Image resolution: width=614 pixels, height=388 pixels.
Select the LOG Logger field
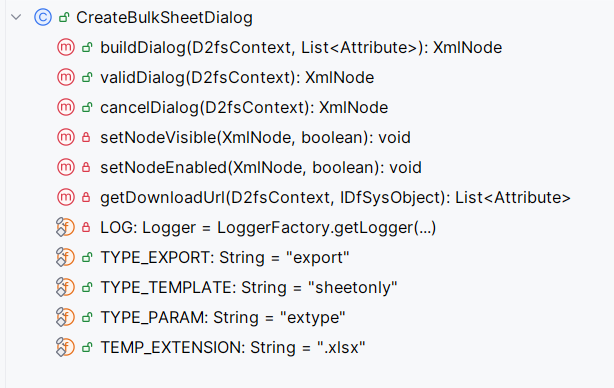pyautogui.click(x=268, y=227)
